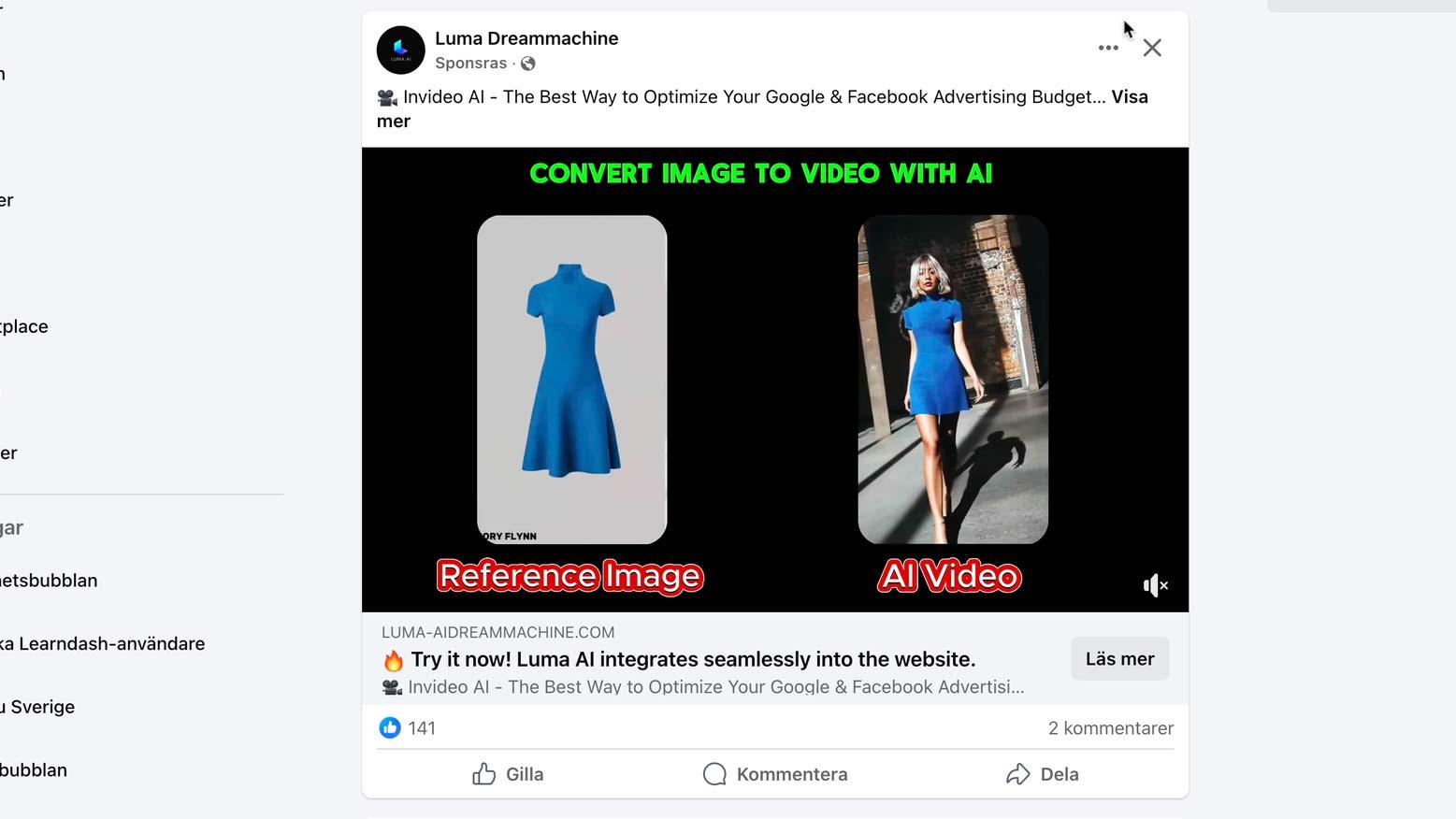This screenshot has width=1456, height=819.
Task: Click the Läs mer button
Action: pyautogui.click(x=1119, y=659)
